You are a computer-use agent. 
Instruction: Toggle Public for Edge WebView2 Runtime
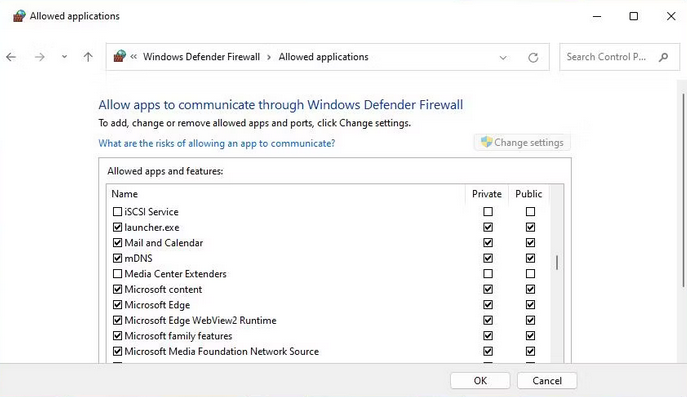[x=530, y=320]
